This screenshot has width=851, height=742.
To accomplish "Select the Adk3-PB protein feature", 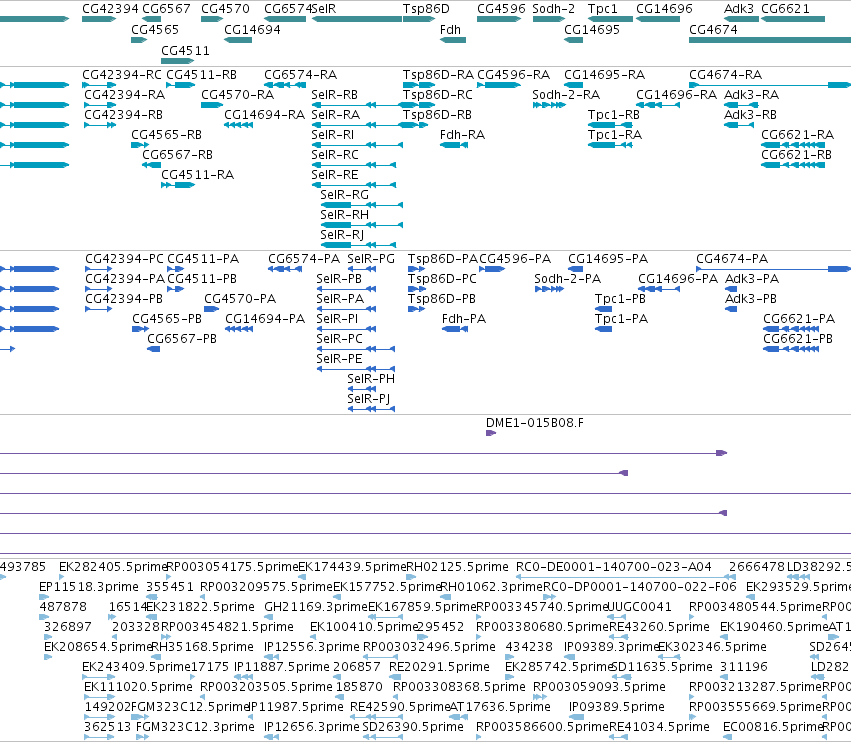I will pos(731,309).
